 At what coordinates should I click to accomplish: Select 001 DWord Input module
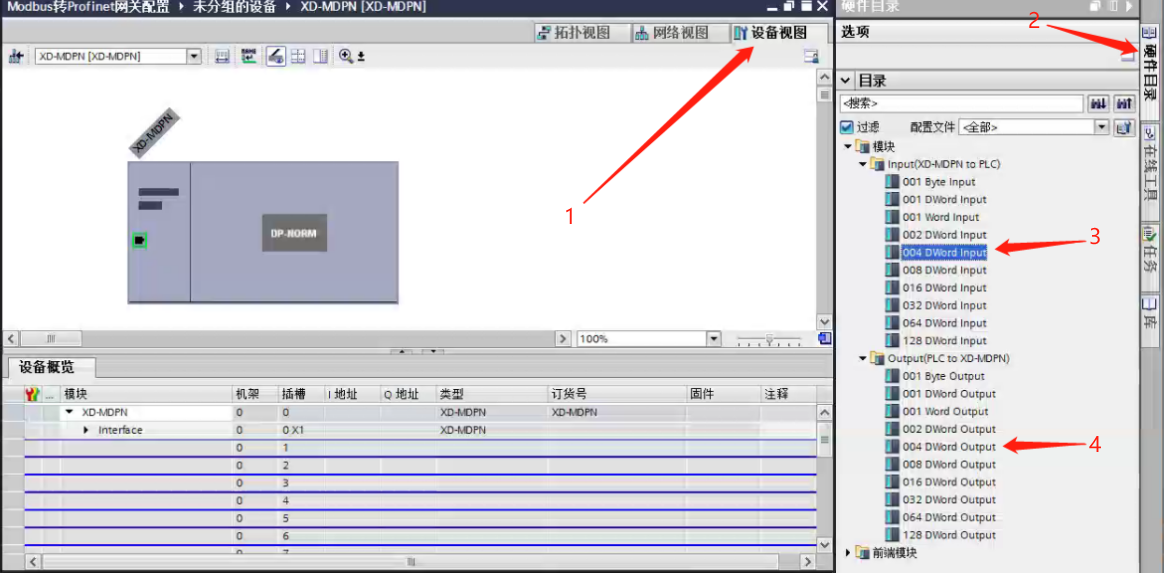click(944, 200)
